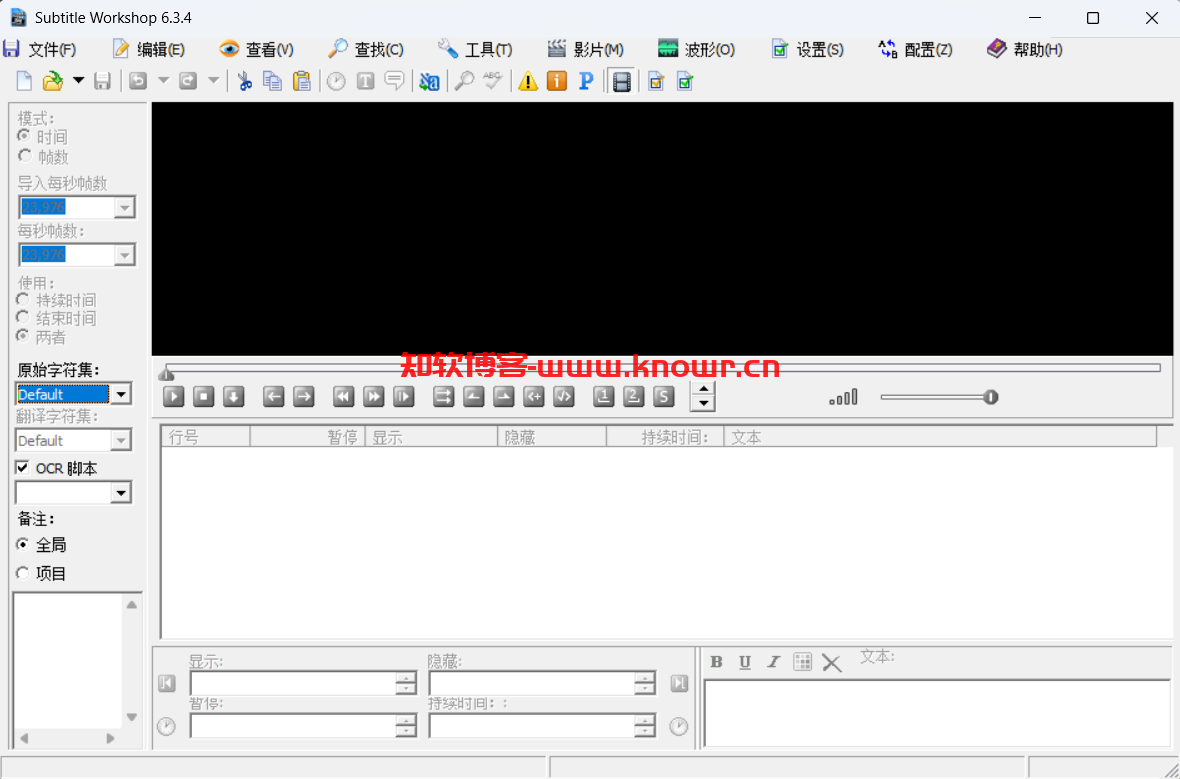The height and width of the screenshot is (779, 1180).
Task: Click the open folder toolbar icon
Action: (53, 81)
